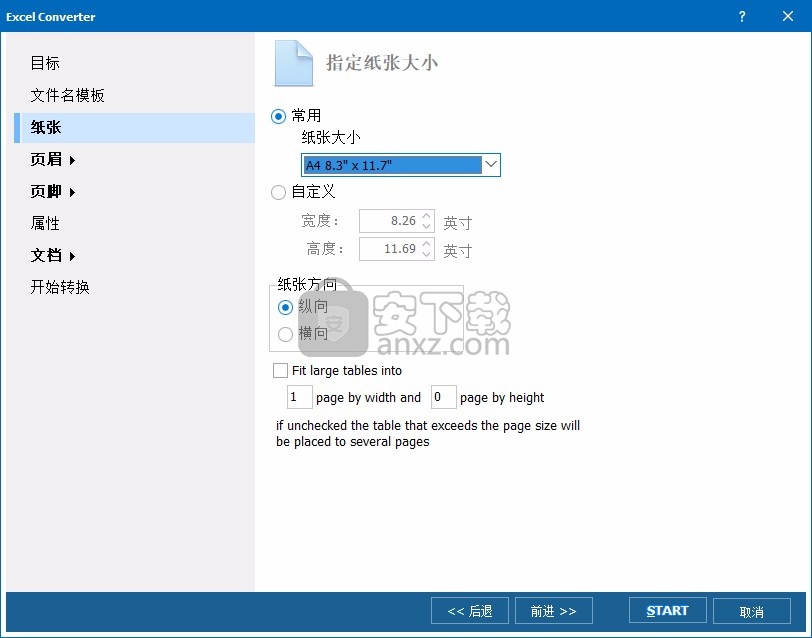Click the paper page icon in header

294,63
